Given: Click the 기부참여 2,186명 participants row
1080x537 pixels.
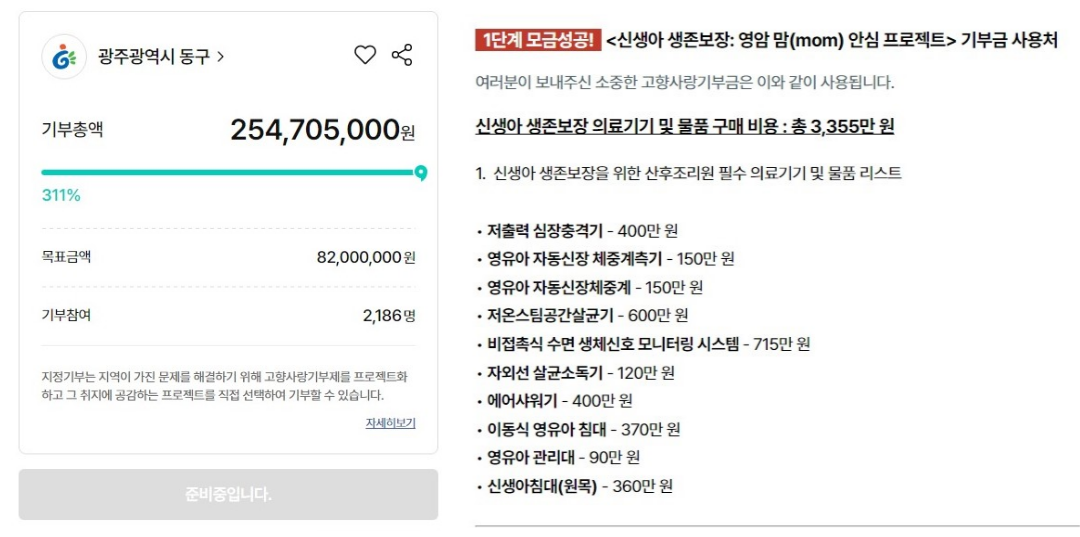Looking at the screenshot, I should point(228,315).
